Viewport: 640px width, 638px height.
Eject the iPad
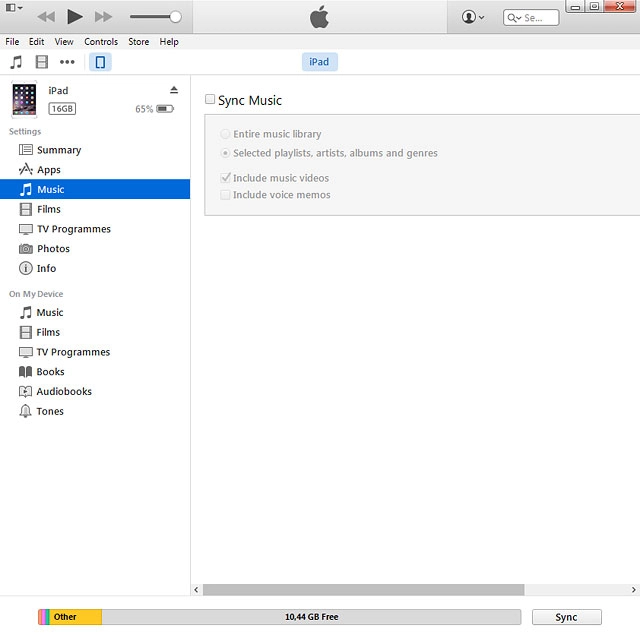click(x=174, y=90)
